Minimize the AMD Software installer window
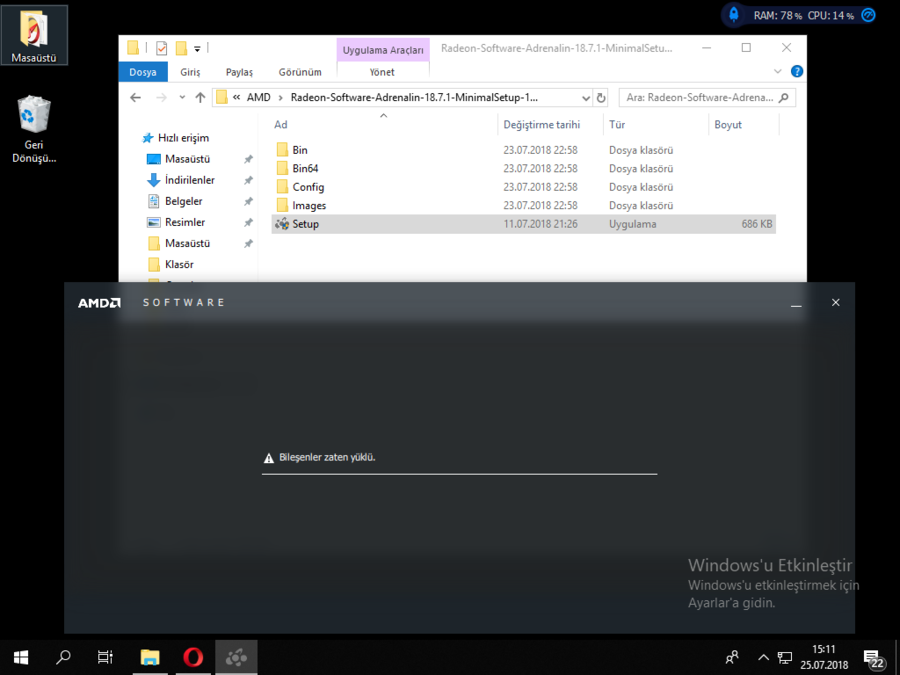This screenshot has height=675, width=900. coord(796,303)
